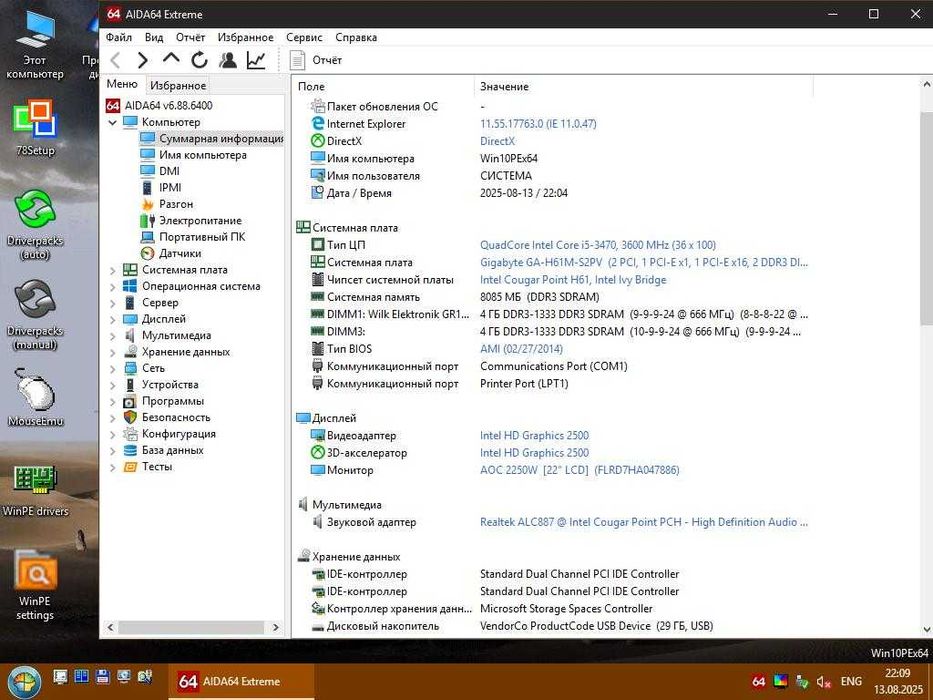Viewport: 933px width, 700px height.
Task: Open the Intel Cougar Point H61 chipset link
Action: 573,280
